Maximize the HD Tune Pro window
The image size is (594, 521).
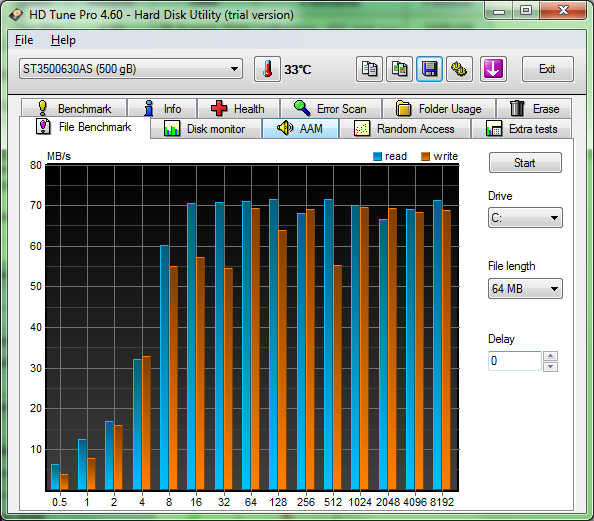pos(526,11)
